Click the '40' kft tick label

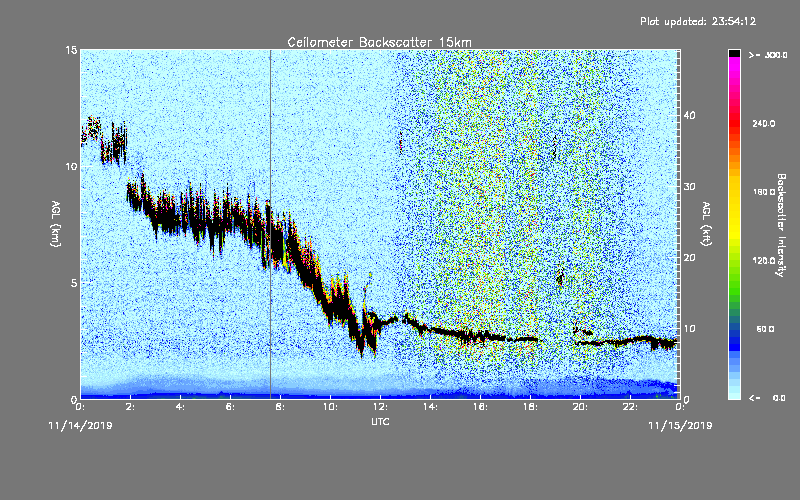(689, 115)
